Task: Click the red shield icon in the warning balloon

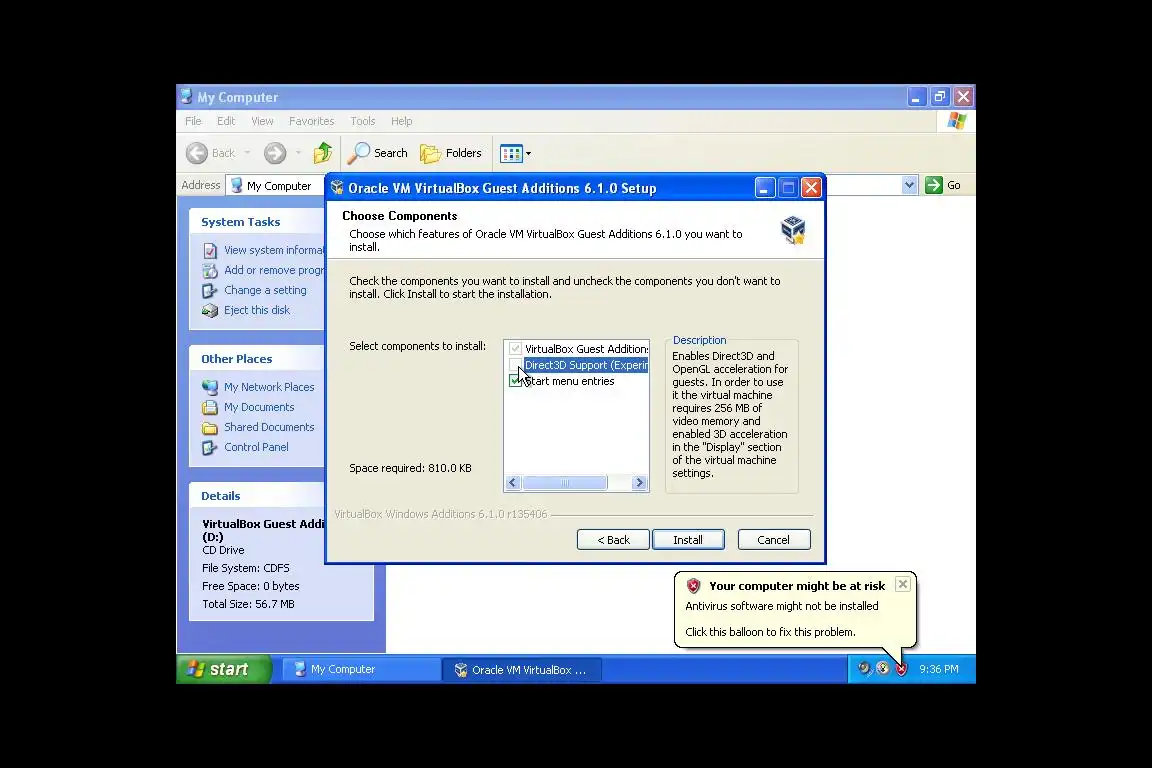Action: pos(694,586)
